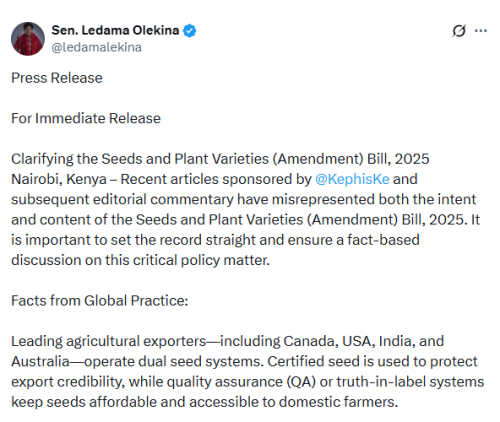Click the "Nairobi, Kenya" text
The image size is (500, 422).
coord(59,179)
